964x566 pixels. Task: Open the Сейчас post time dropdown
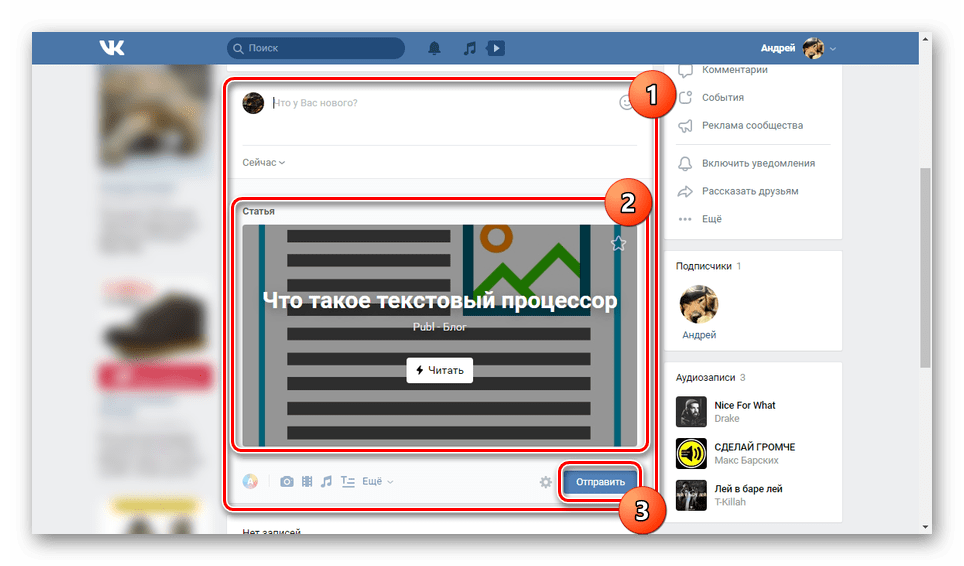point(263,162)
